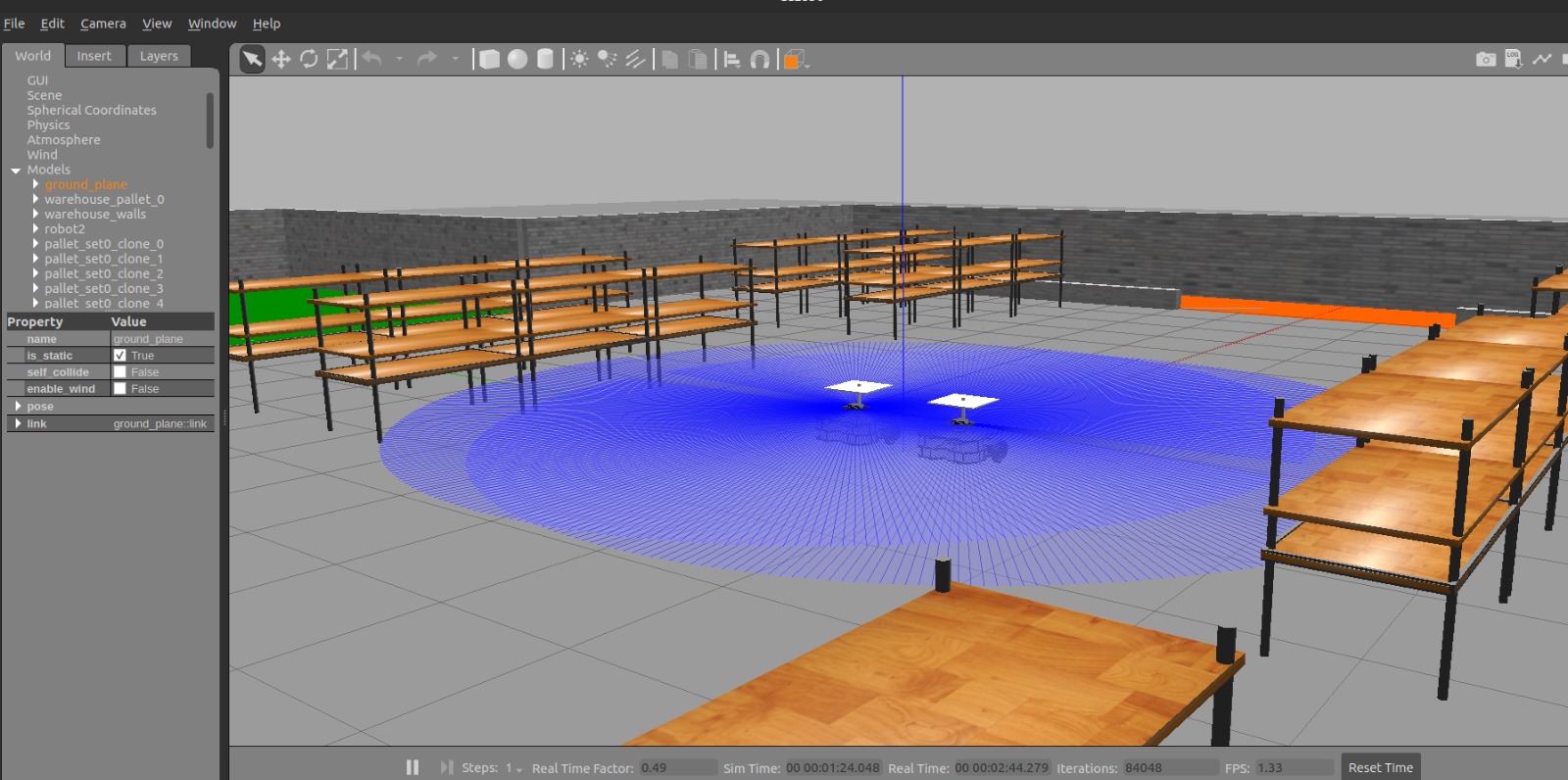Open the Camera menu

pyautogui.click(x=103, y=24)
